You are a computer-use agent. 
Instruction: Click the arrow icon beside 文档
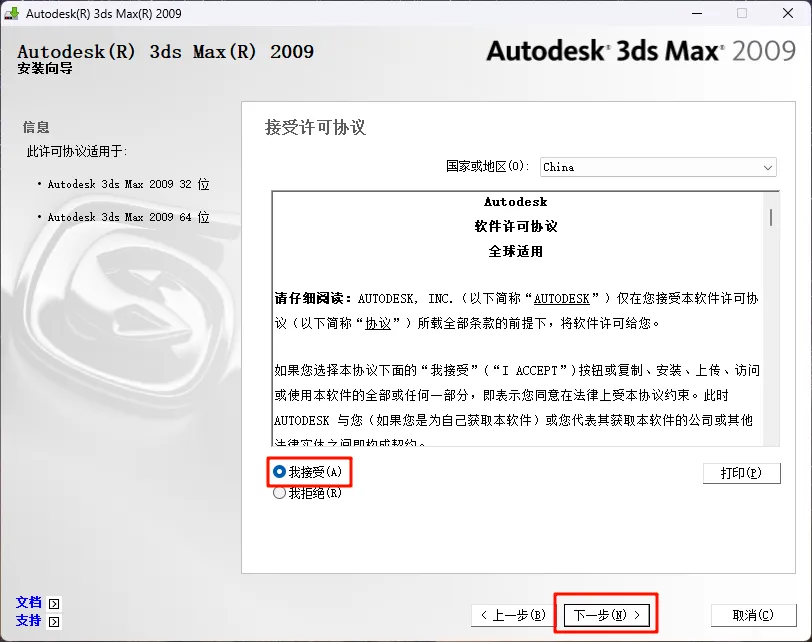[54, 604]
